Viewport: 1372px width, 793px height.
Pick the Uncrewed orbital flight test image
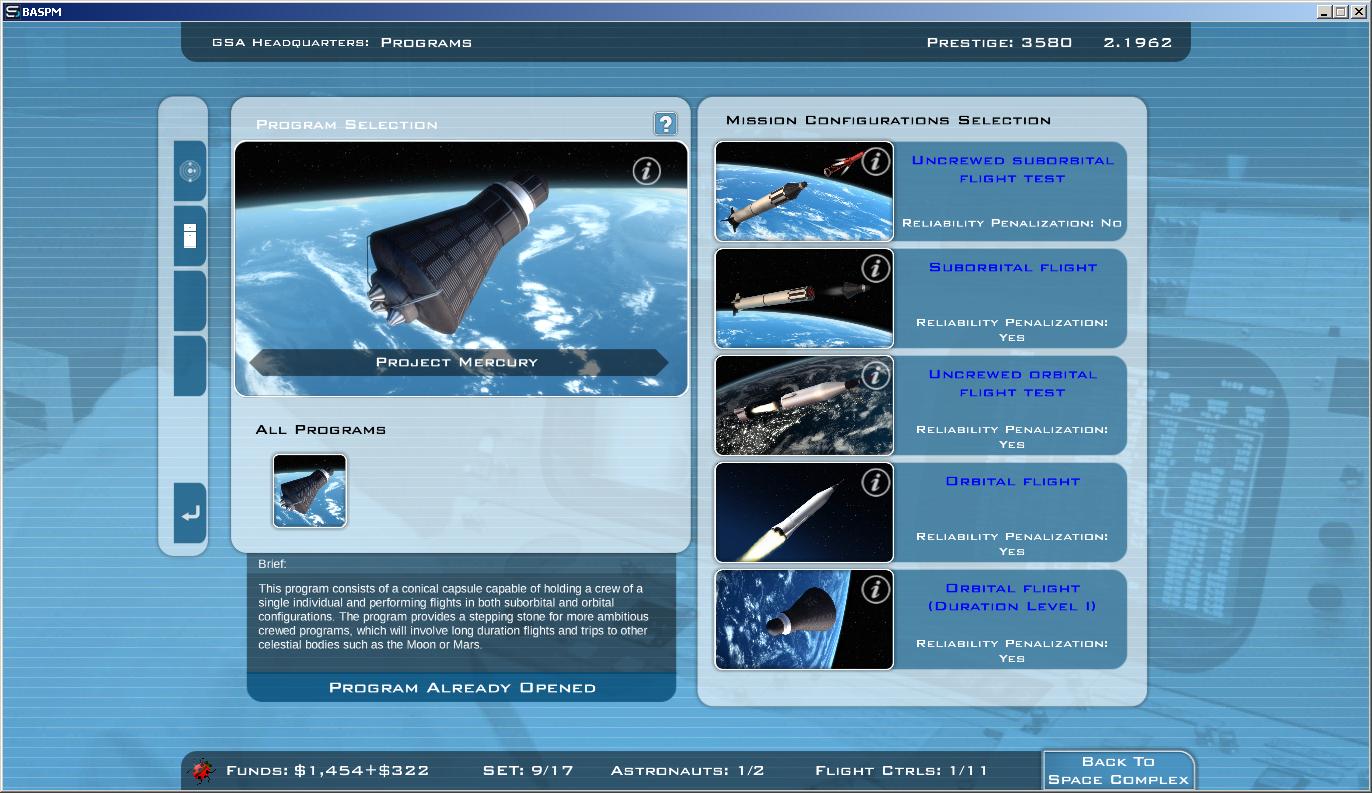point(804,405)
